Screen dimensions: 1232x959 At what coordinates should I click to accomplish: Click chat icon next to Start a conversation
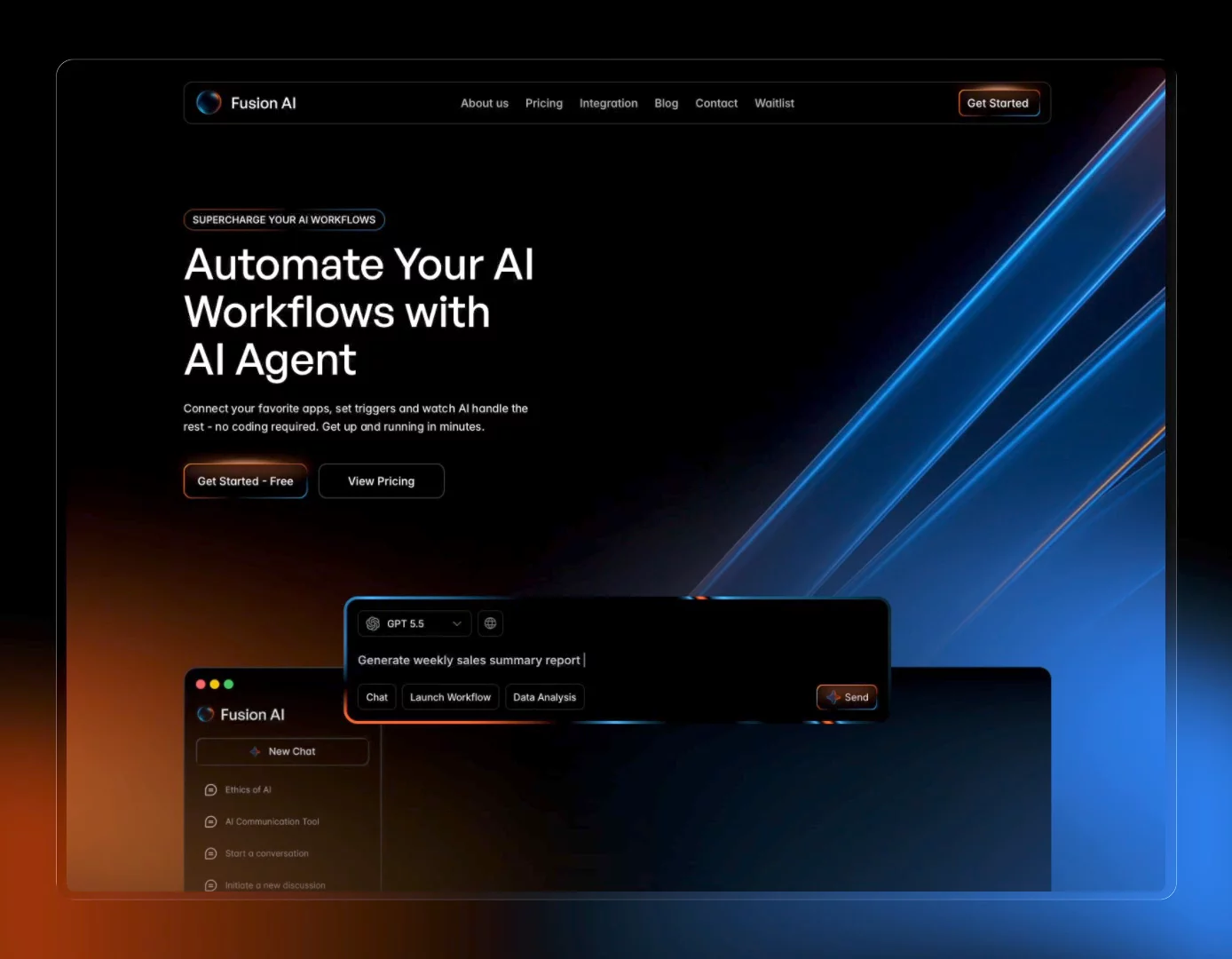point(210,853)
